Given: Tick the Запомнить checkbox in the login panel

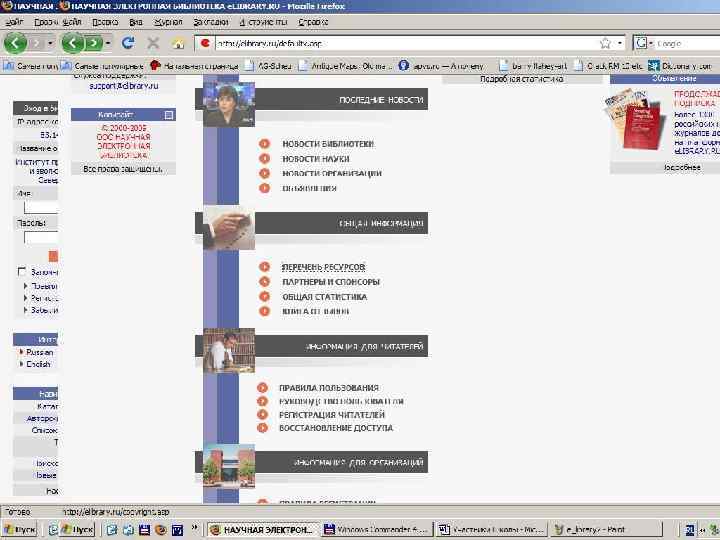Looking at the screenshot, I should 22,271.
